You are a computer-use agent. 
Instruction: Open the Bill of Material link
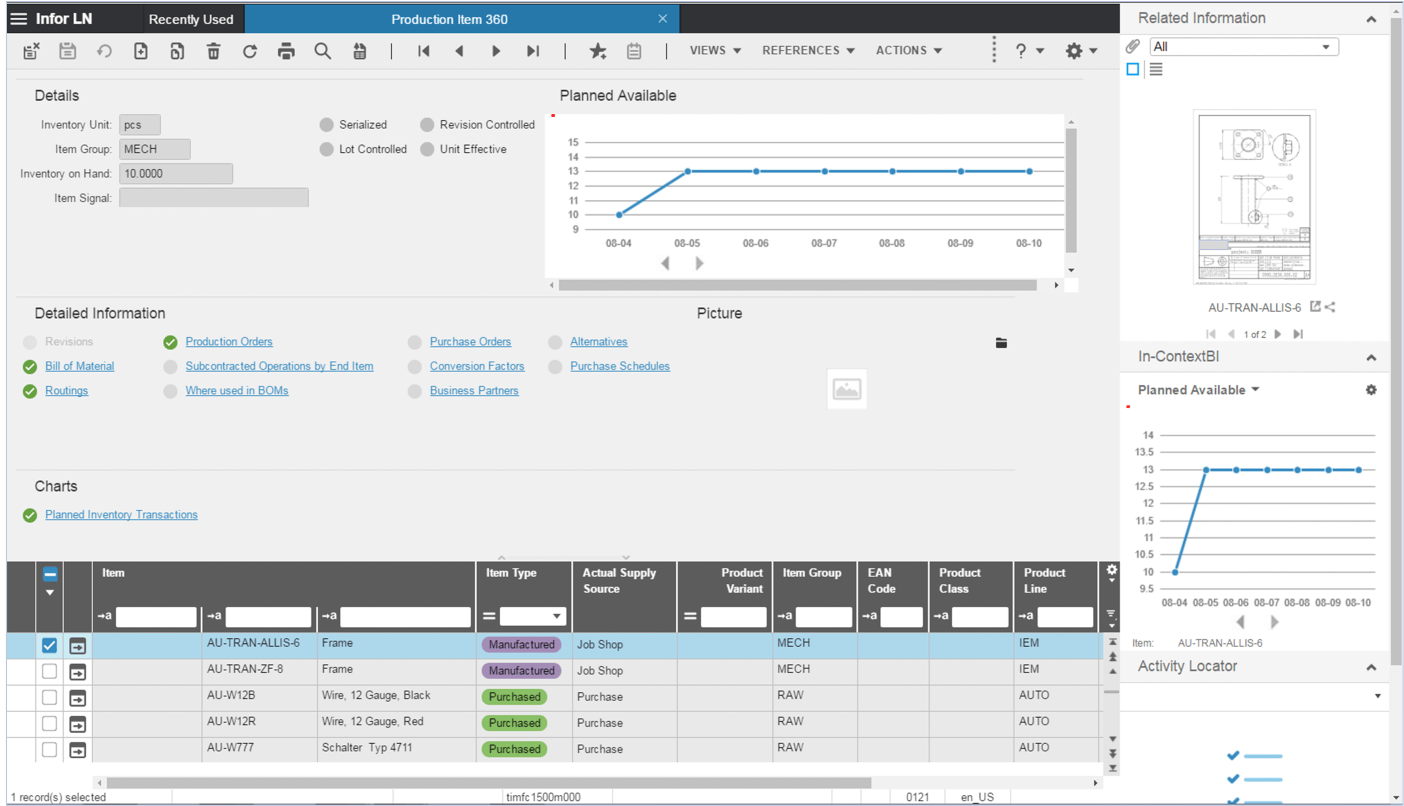point(79,366)
